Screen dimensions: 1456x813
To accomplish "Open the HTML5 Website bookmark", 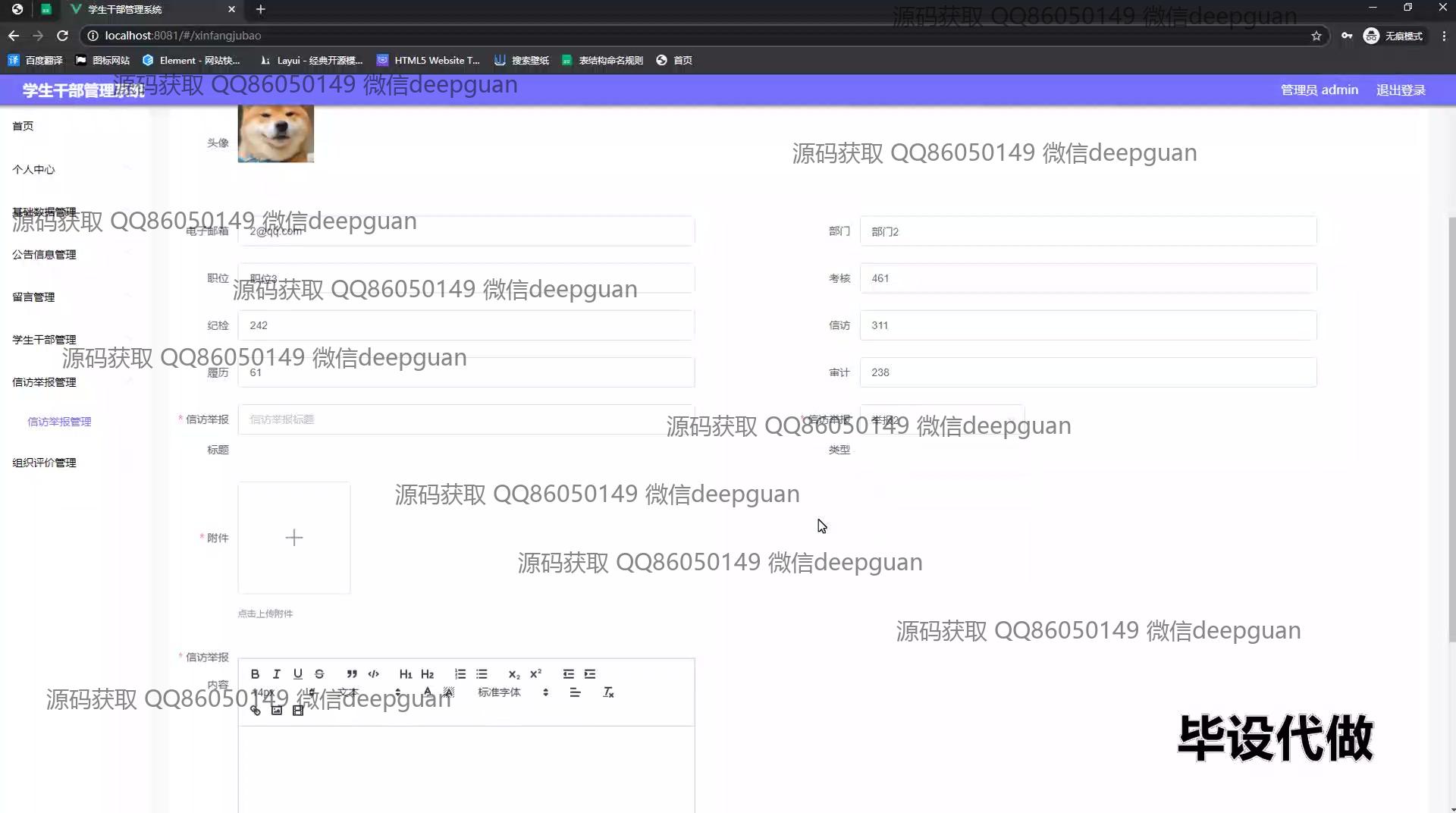I will pos(428,60).
